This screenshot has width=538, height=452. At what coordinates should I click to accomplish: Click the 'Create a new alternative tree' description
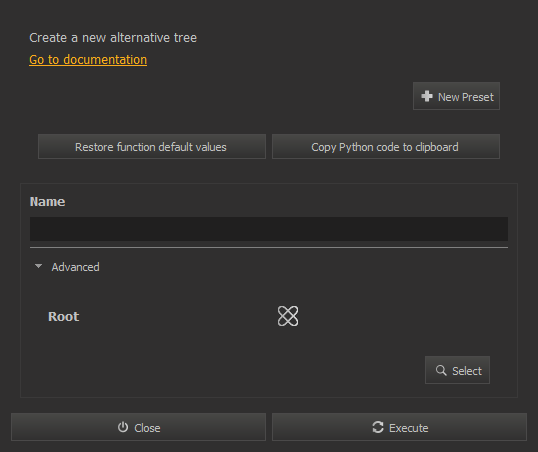[113, 38]
